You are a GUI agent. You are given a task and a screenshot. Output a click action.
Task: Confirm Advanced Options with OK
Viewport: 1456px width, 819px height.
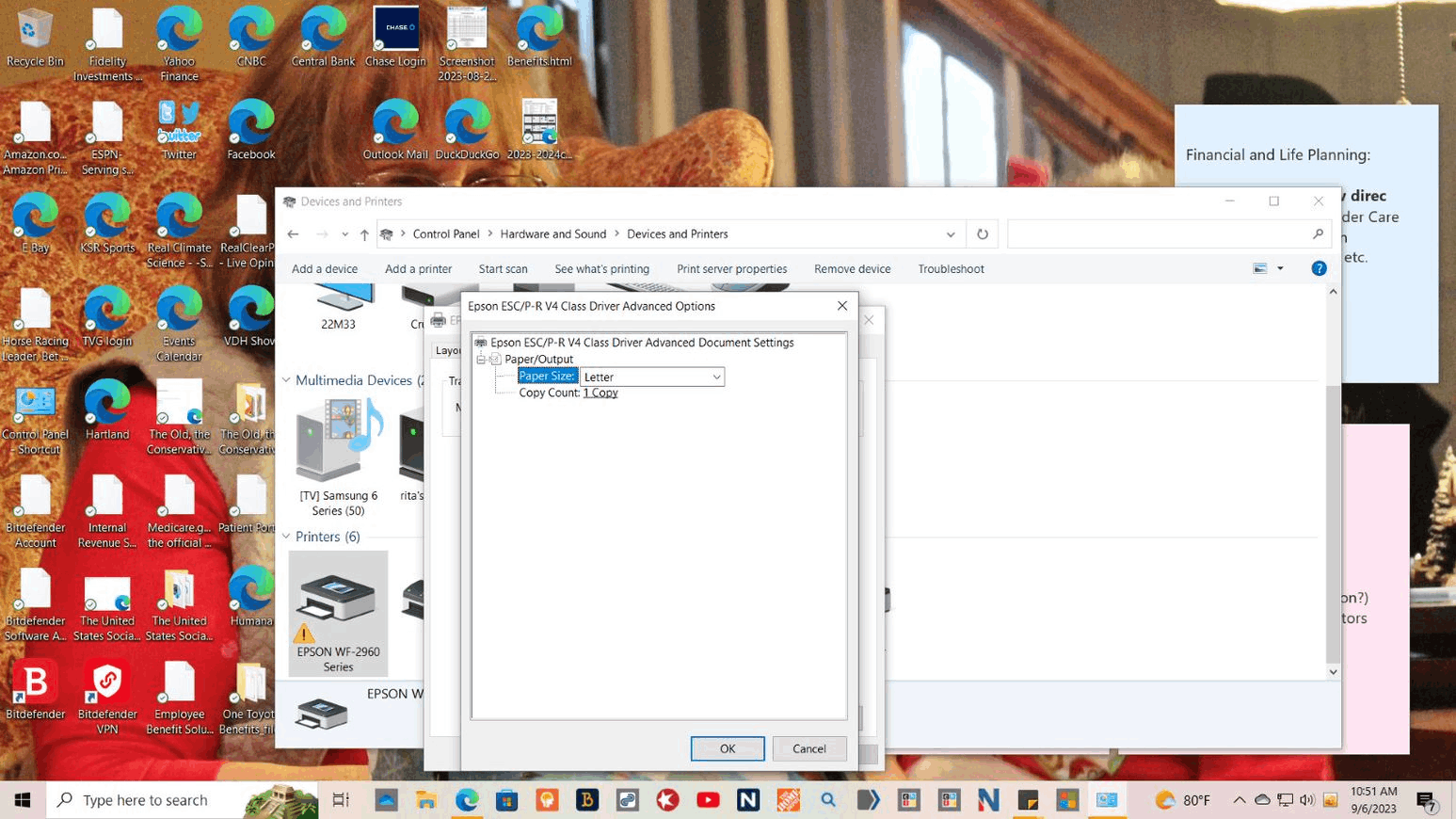(728, 748)
